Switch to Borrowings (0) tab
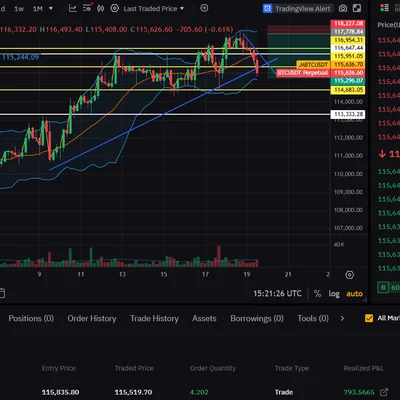Image resolution: width=400 pixels, height=400 pixels. [x=257, y=319]
